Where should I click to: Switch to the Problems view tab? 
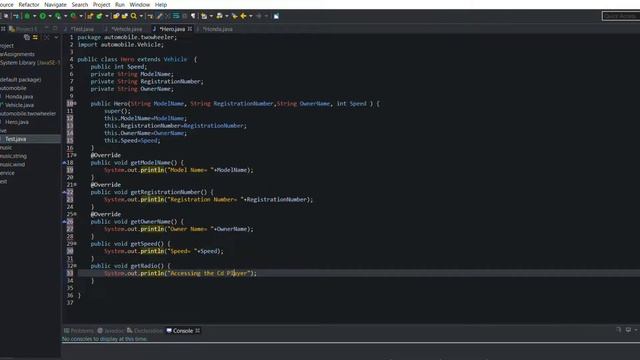pyautogui.click(x=79, y=331)
